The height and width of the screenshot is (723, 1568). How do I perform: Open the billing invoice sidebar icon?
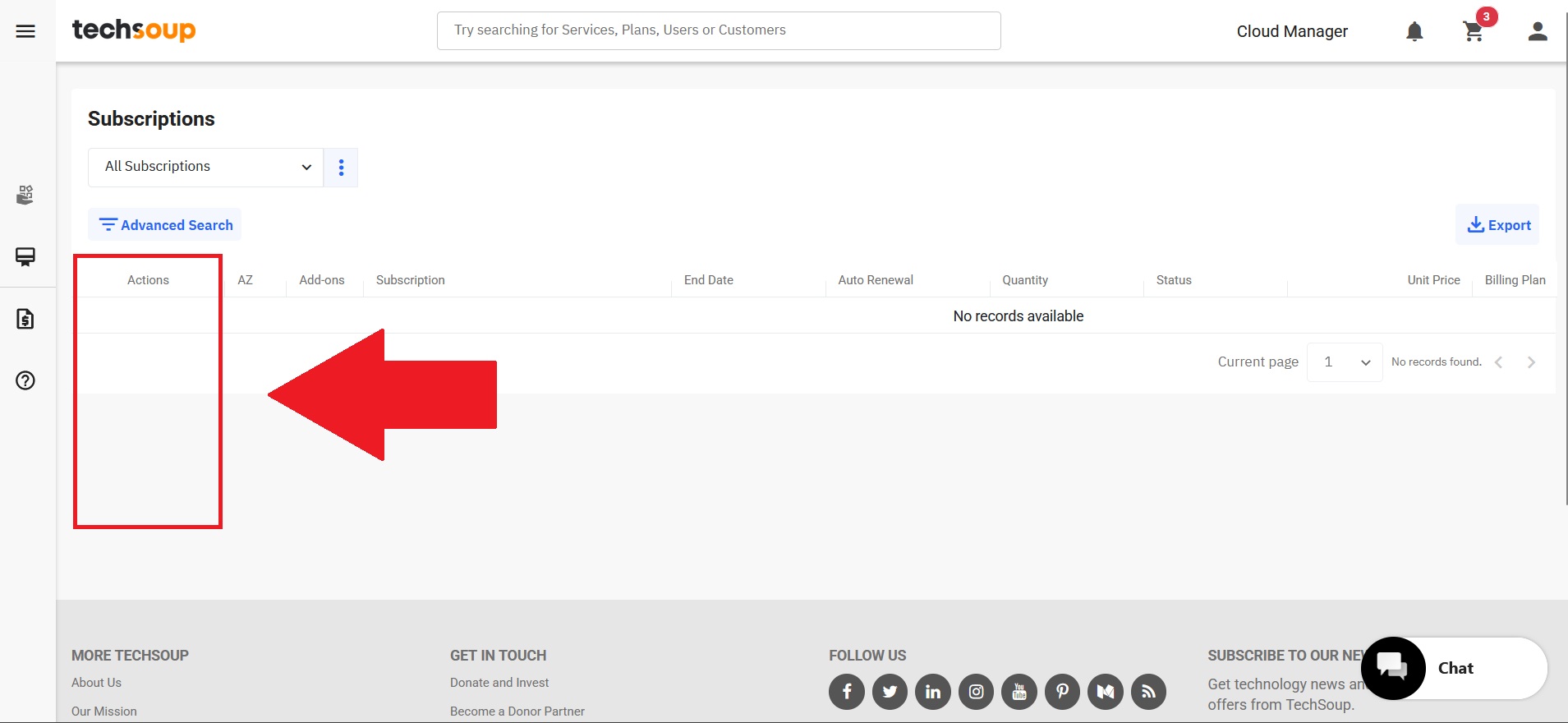pyautogui.click(x=25, y=319)
